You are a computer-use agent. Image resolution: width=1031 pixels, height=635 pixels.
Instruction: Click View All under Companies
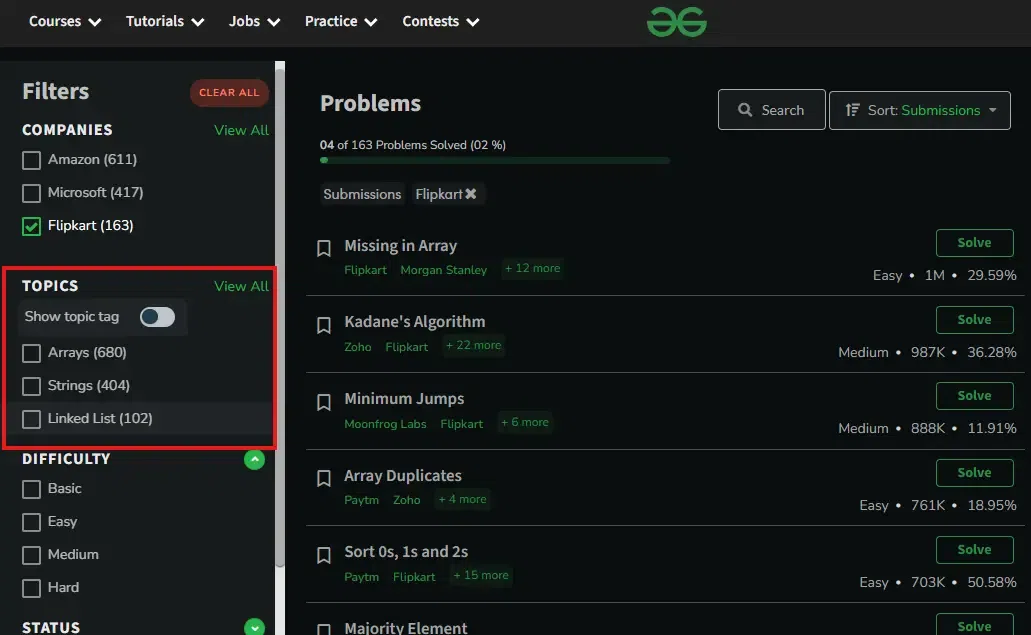[241, 130]
